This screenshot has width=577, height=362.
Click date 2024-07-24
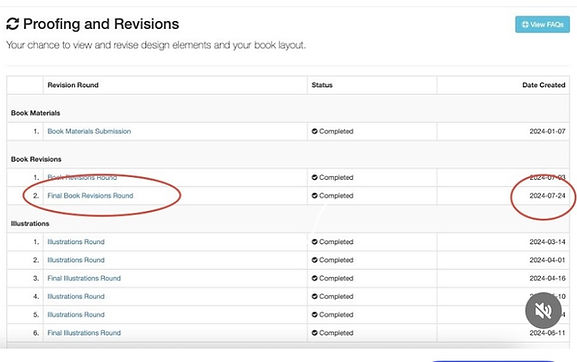[x=547, y=196]
